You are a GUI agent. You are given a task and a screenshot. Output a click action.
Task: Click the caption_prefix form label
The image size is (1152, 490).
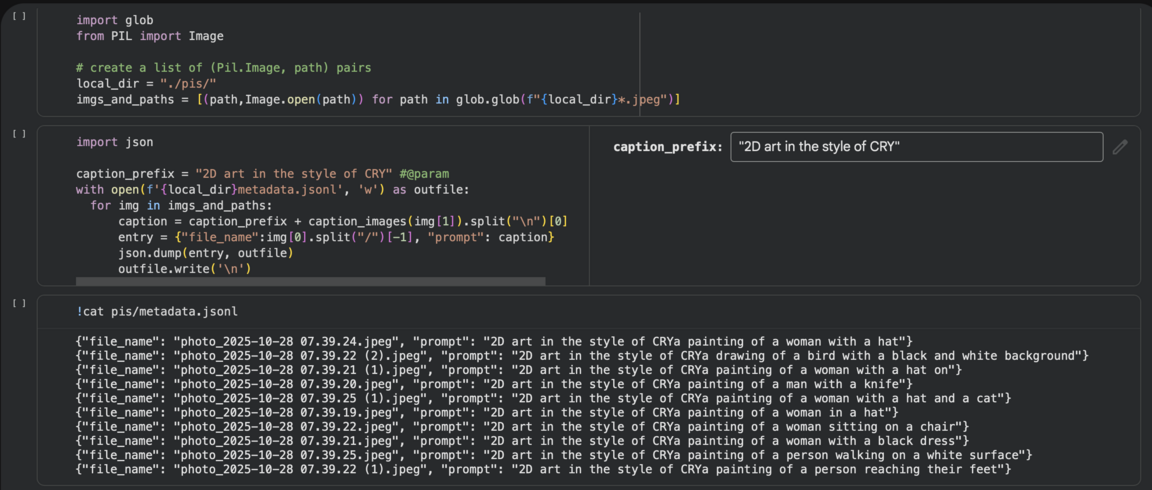click(x=667, y=147)
